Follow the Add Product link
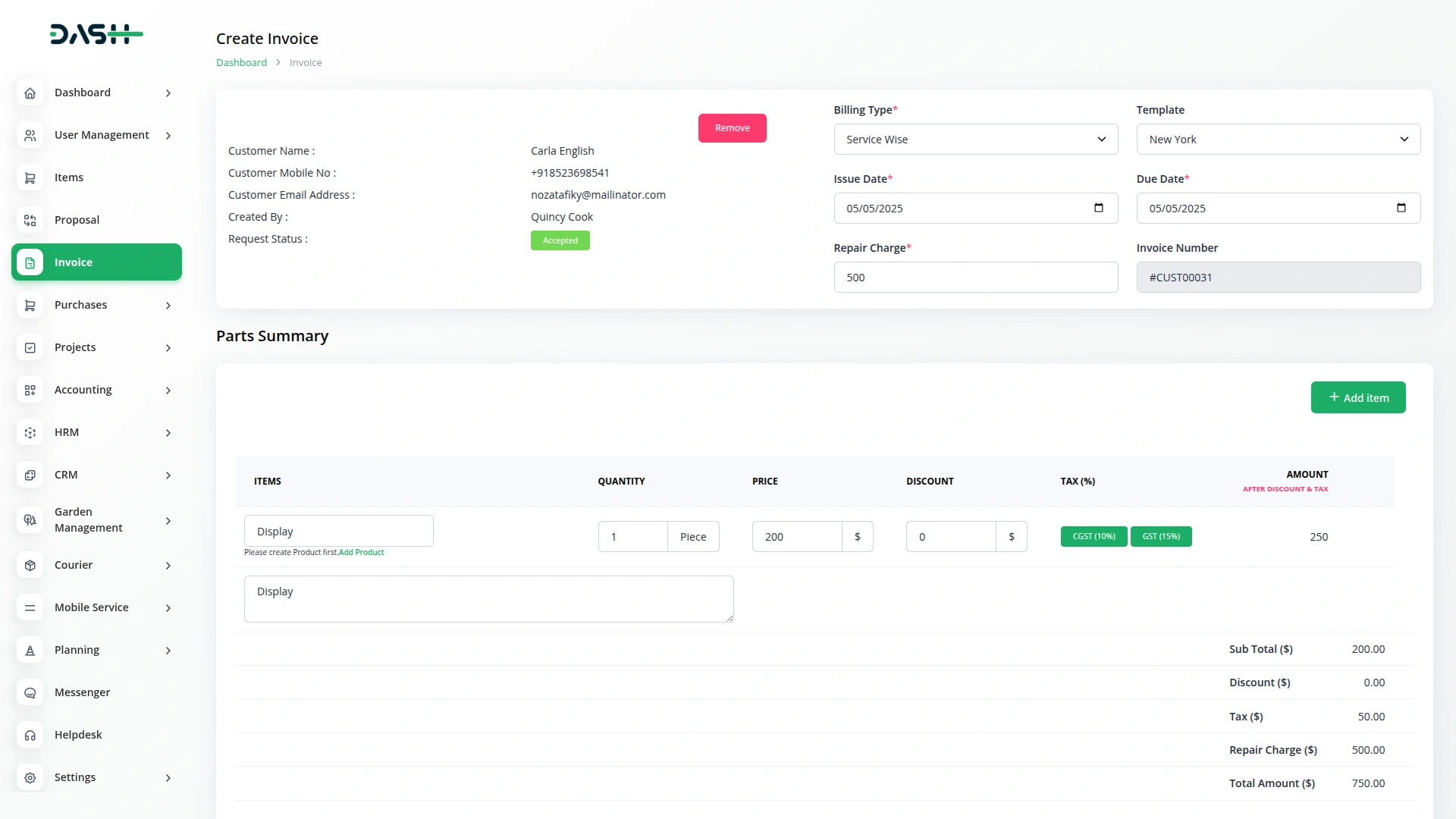 [361, 552]
